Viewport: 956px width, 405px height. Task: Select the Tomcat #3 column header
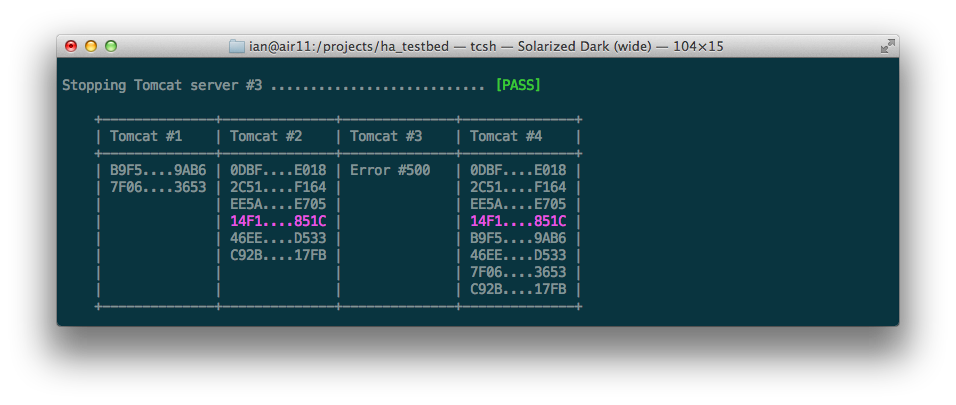[386, 136]
